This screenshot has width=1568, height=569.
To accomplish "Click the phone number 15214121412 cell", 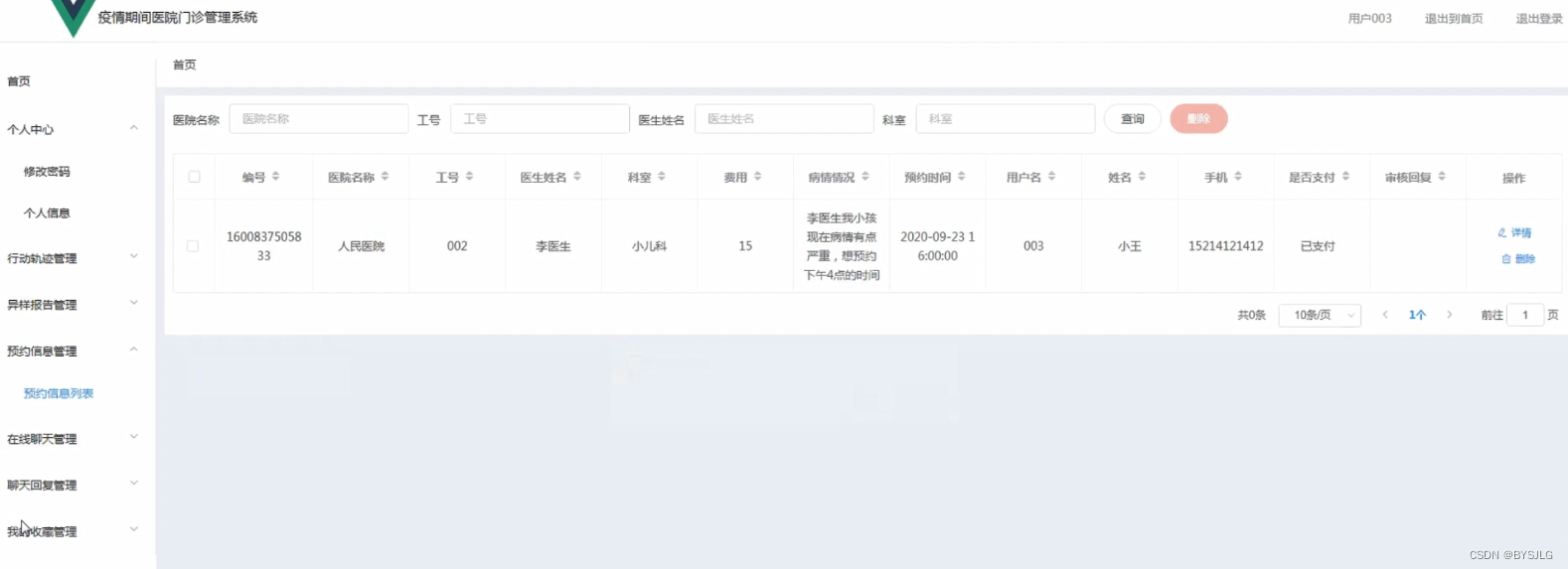I will click(1226, 246).
